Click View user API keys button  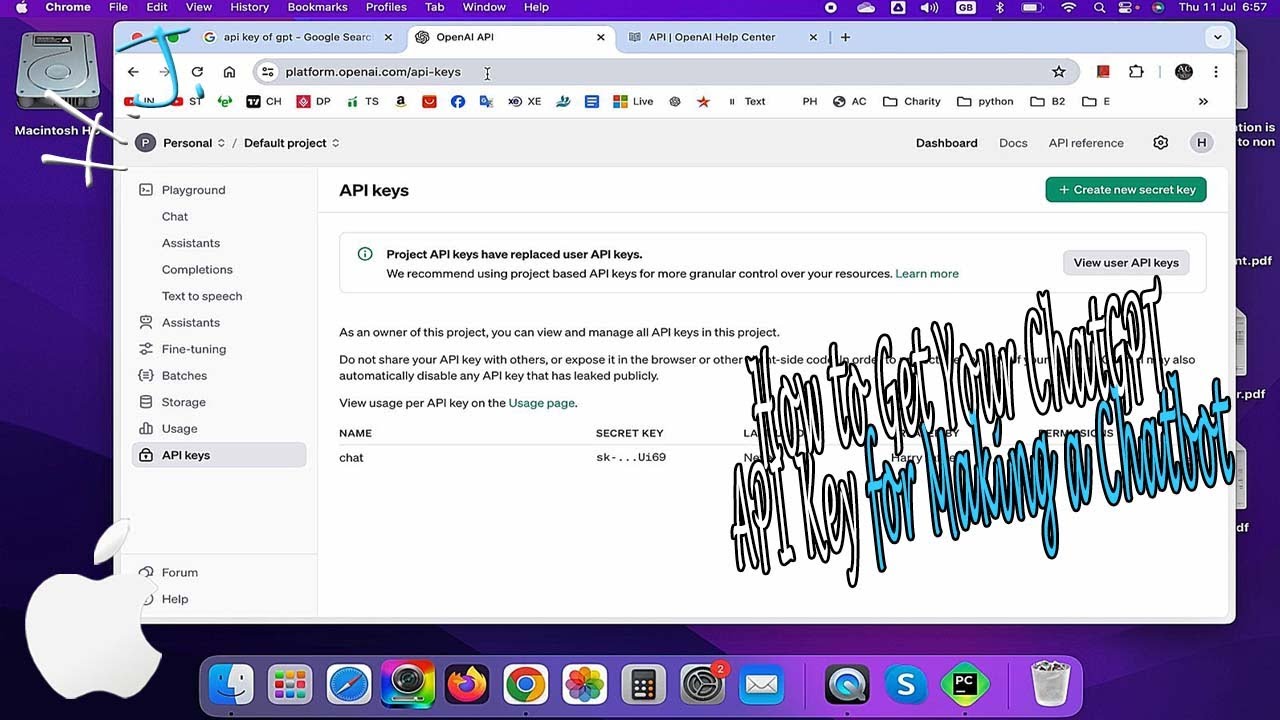[1126, 263]
